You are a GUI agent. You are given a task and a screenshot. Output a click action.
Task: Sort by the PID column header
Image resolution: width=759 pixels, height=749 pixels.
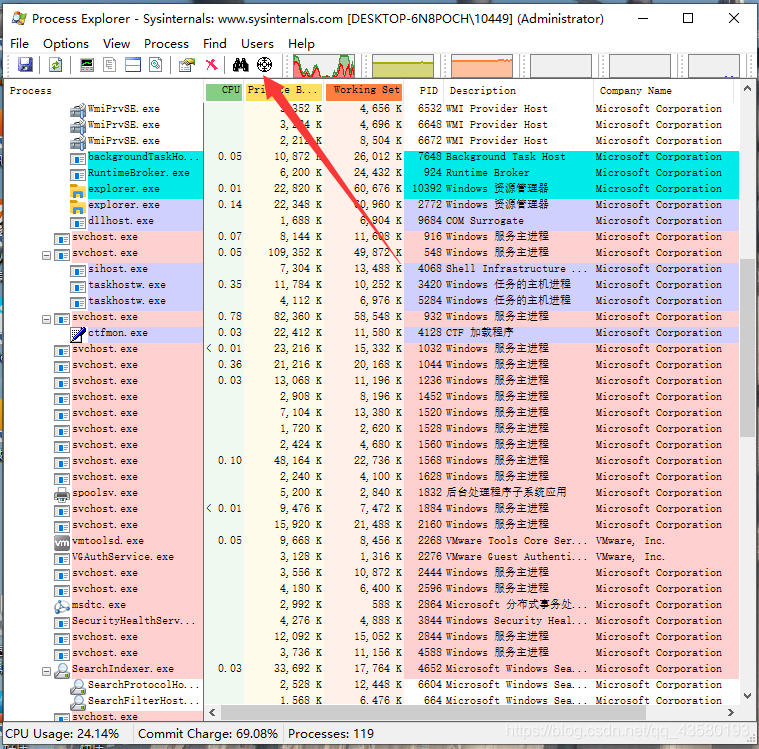pos(422,91)
